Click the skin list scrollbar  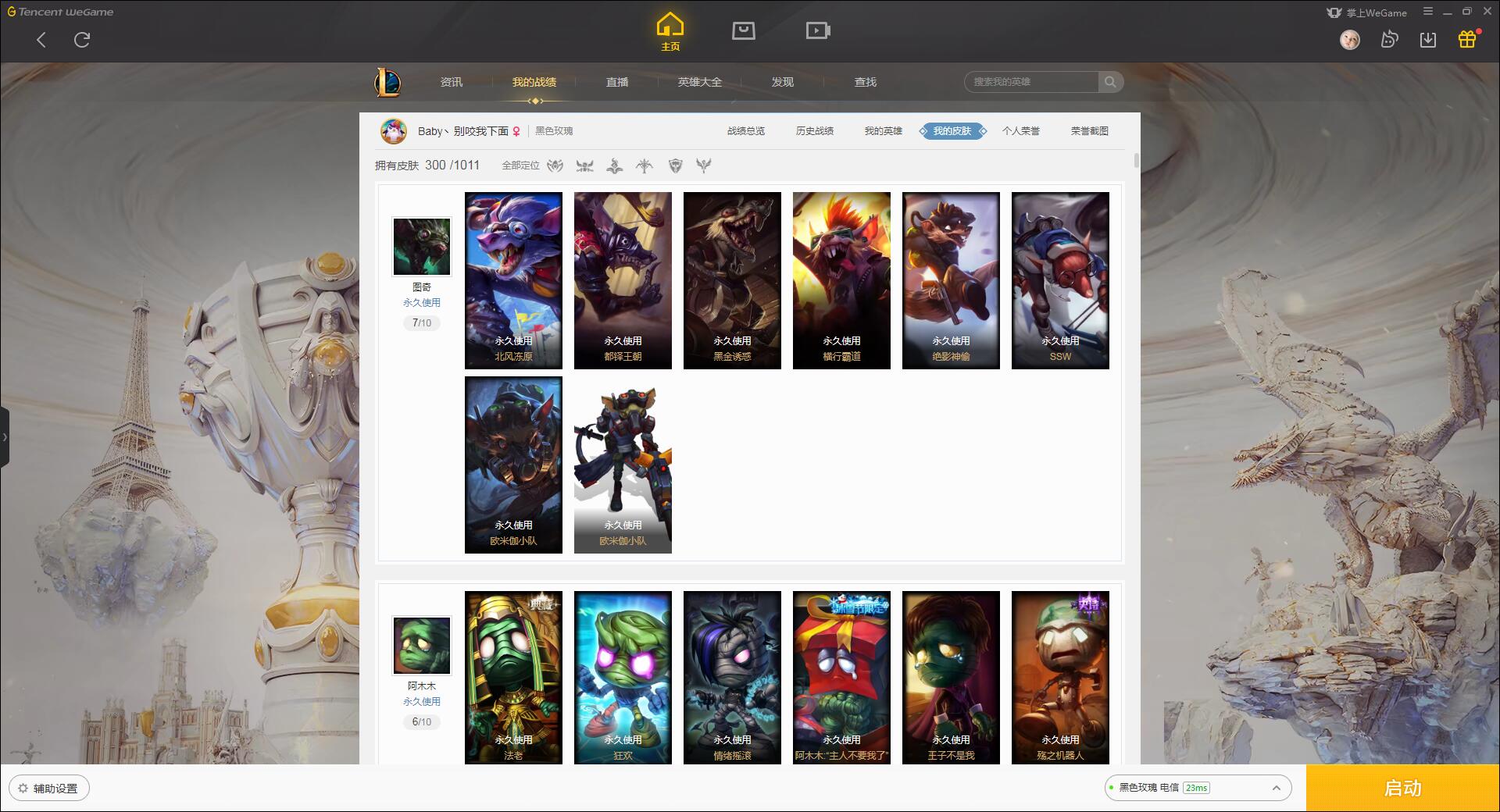1136,161
